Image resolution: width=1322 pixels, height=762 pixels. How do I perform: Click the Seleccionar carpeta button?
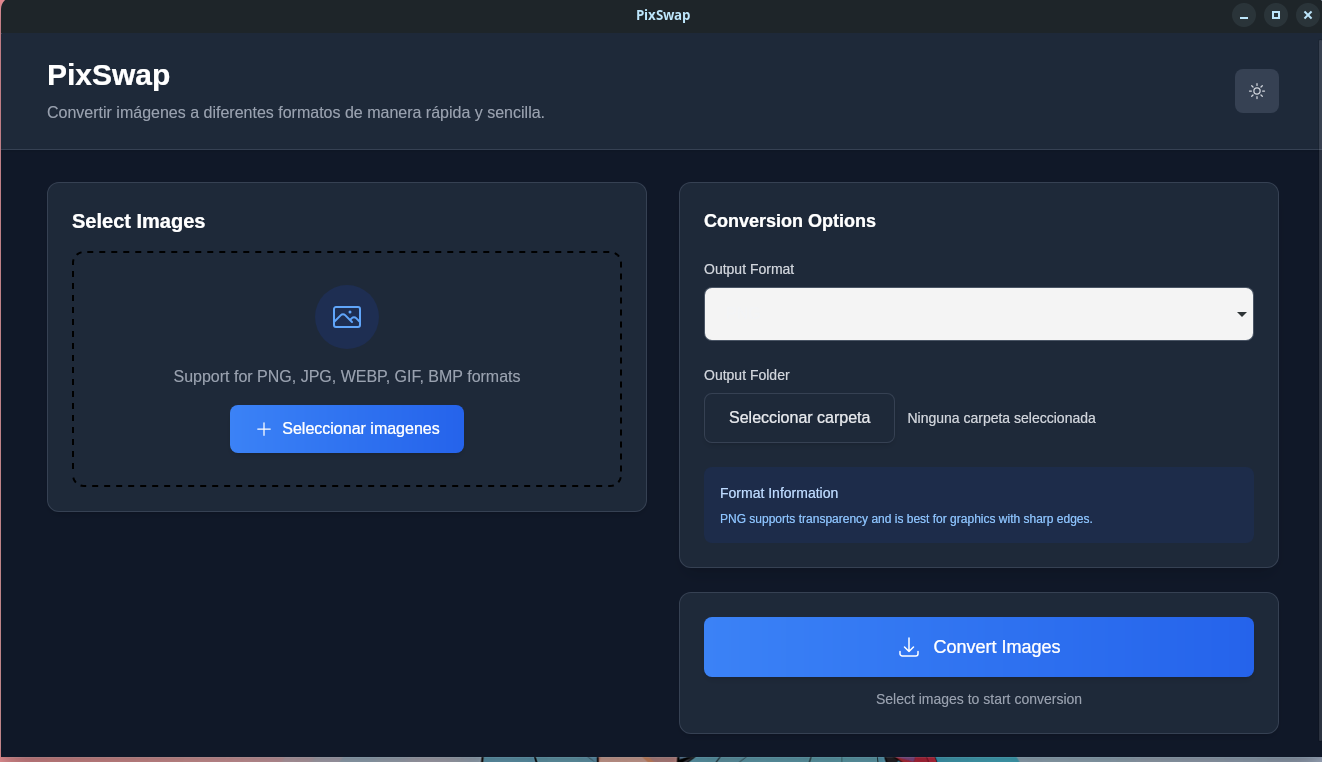click(799, 418)
